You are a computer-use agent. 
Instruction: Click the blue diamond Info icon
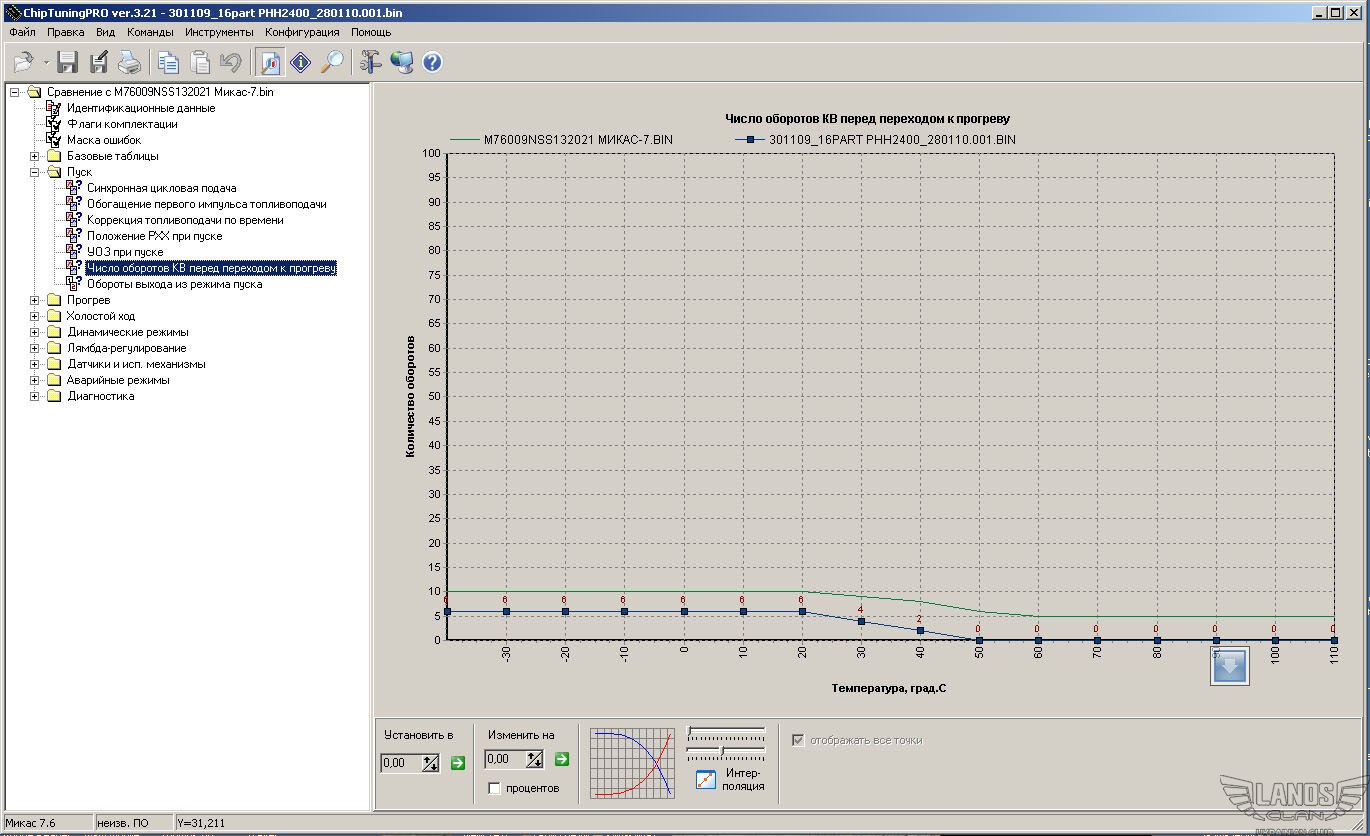(301, 63)
